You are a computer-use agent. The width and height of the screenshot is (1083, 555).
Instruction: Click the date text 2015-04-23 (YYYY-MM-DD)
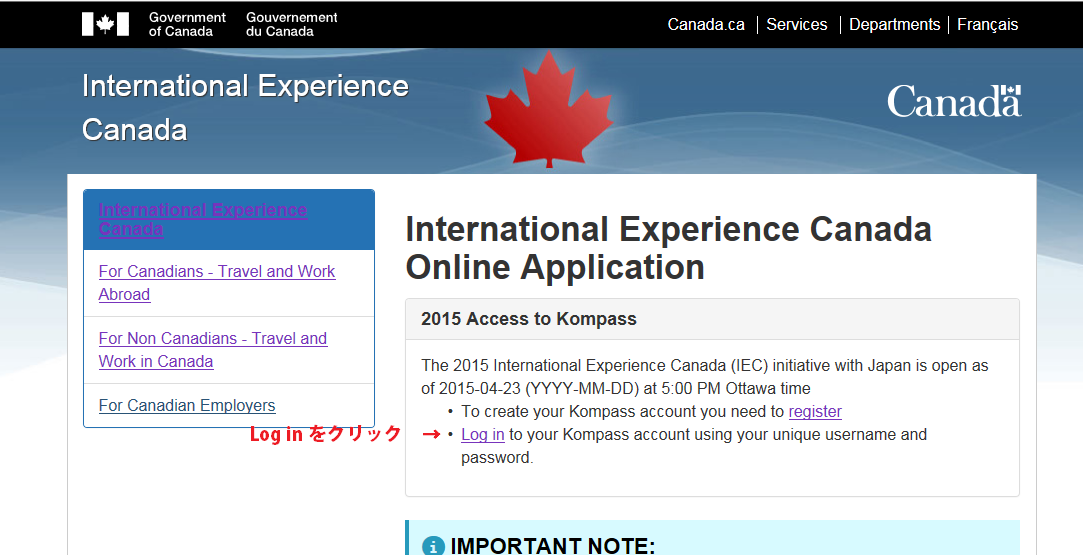click(539, 388)
